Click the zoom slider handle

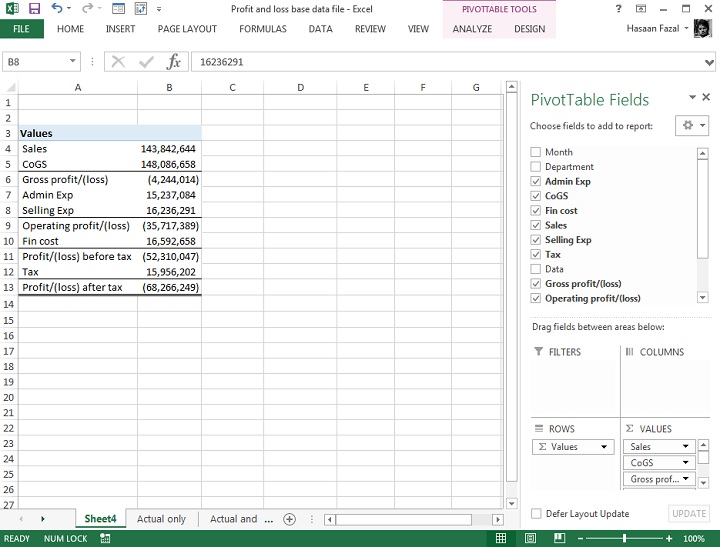(x=624, y=538)
